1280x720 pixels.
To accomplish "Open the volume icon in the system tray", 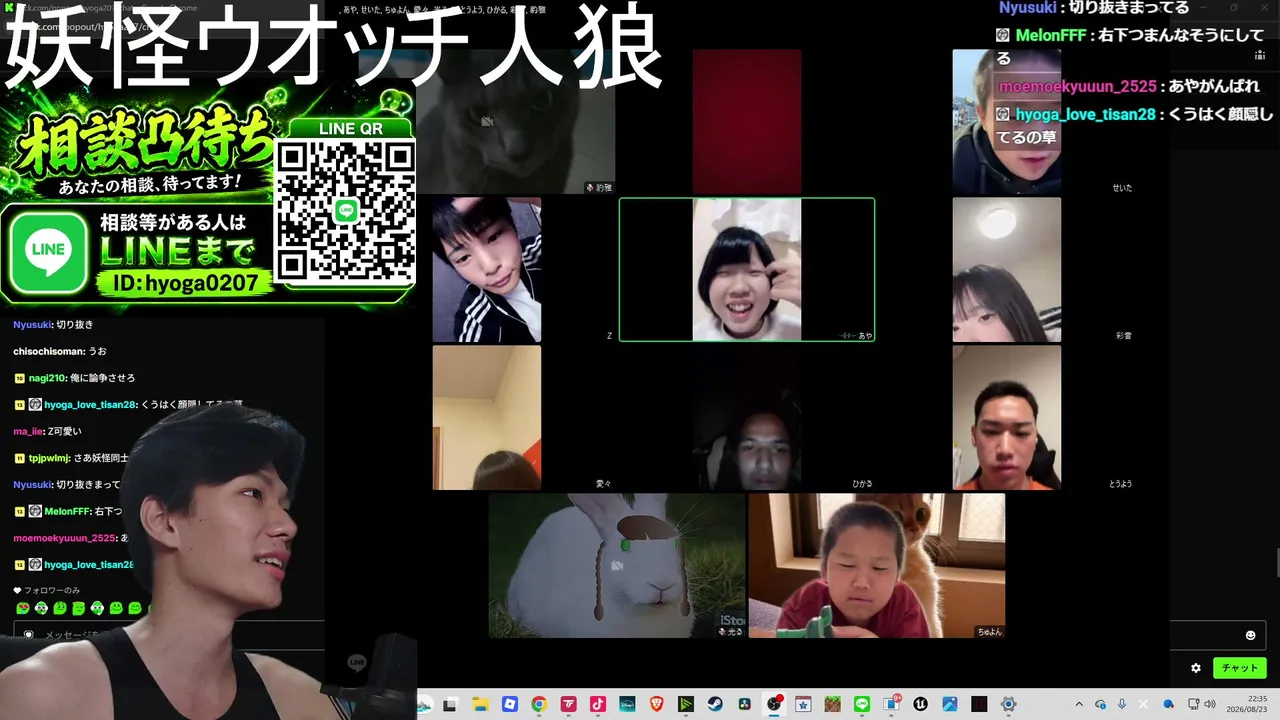I will pos(1210,704).
